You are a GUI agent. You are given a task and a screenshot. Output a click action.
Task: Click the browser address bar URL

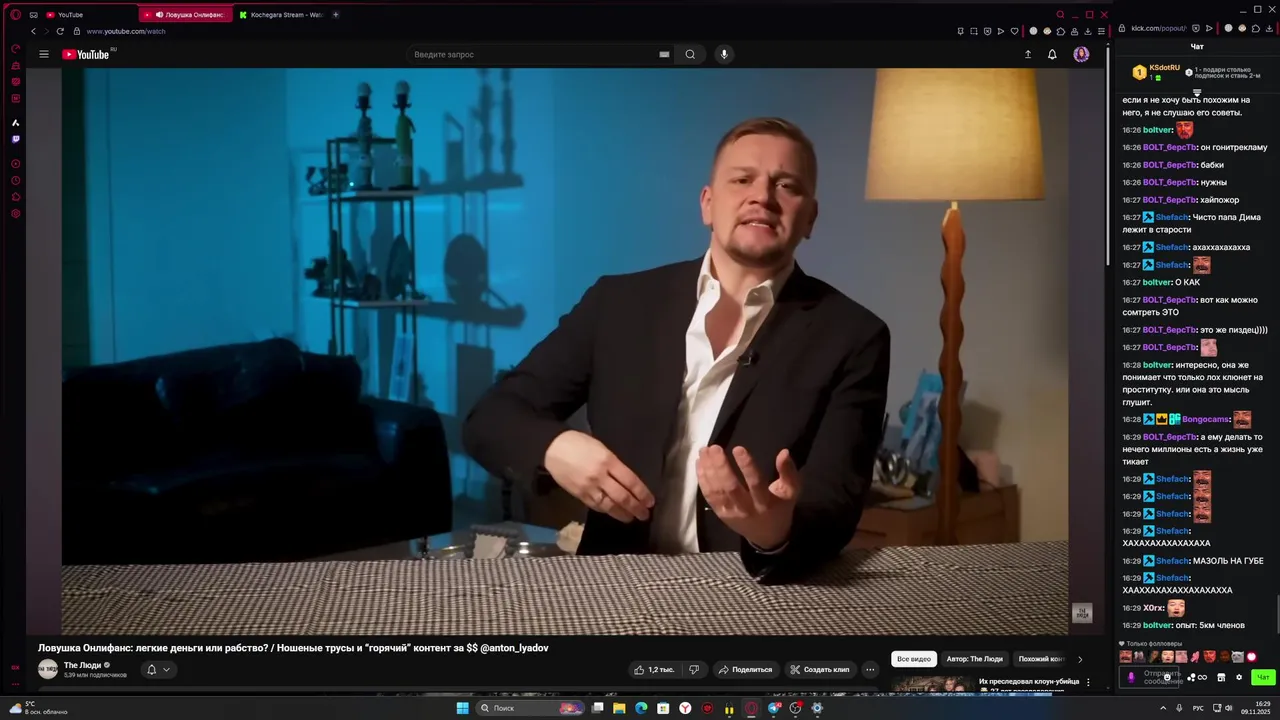coord(125,31)
